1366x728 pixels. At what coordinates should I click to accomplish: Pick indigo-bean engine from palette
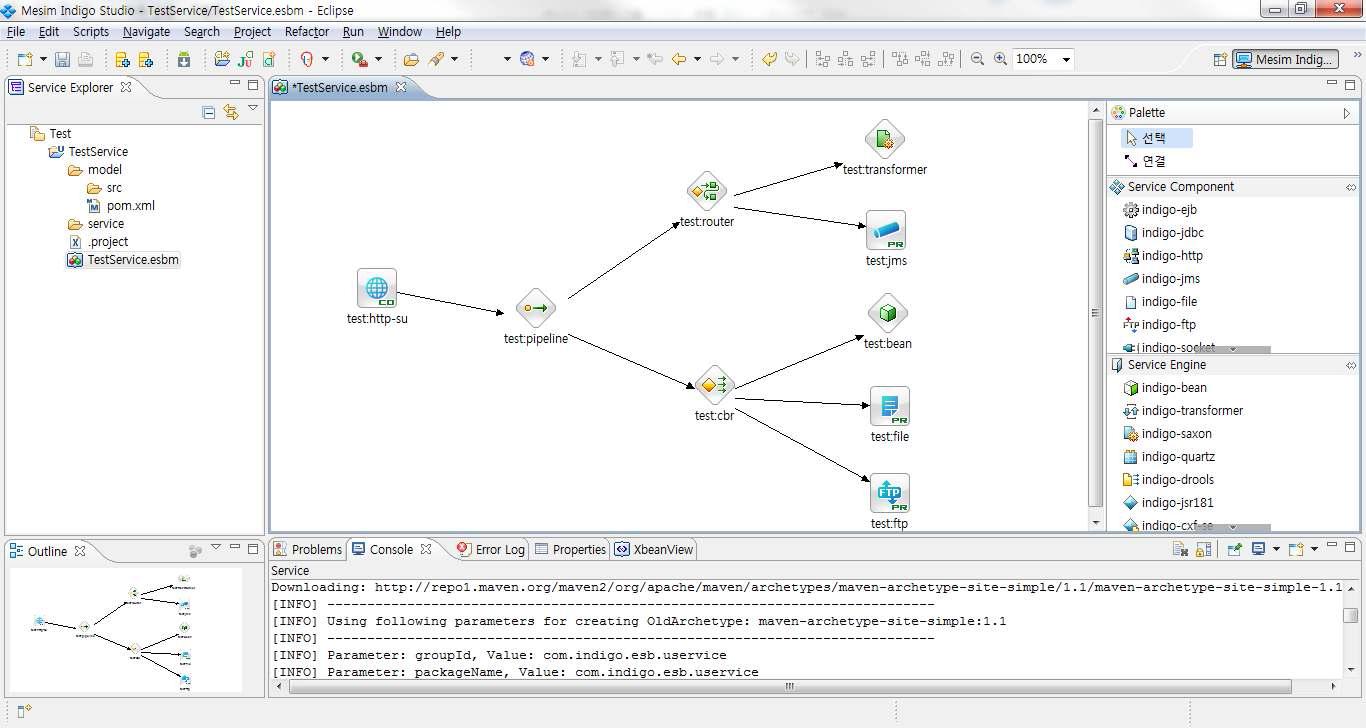(1165, 388)
